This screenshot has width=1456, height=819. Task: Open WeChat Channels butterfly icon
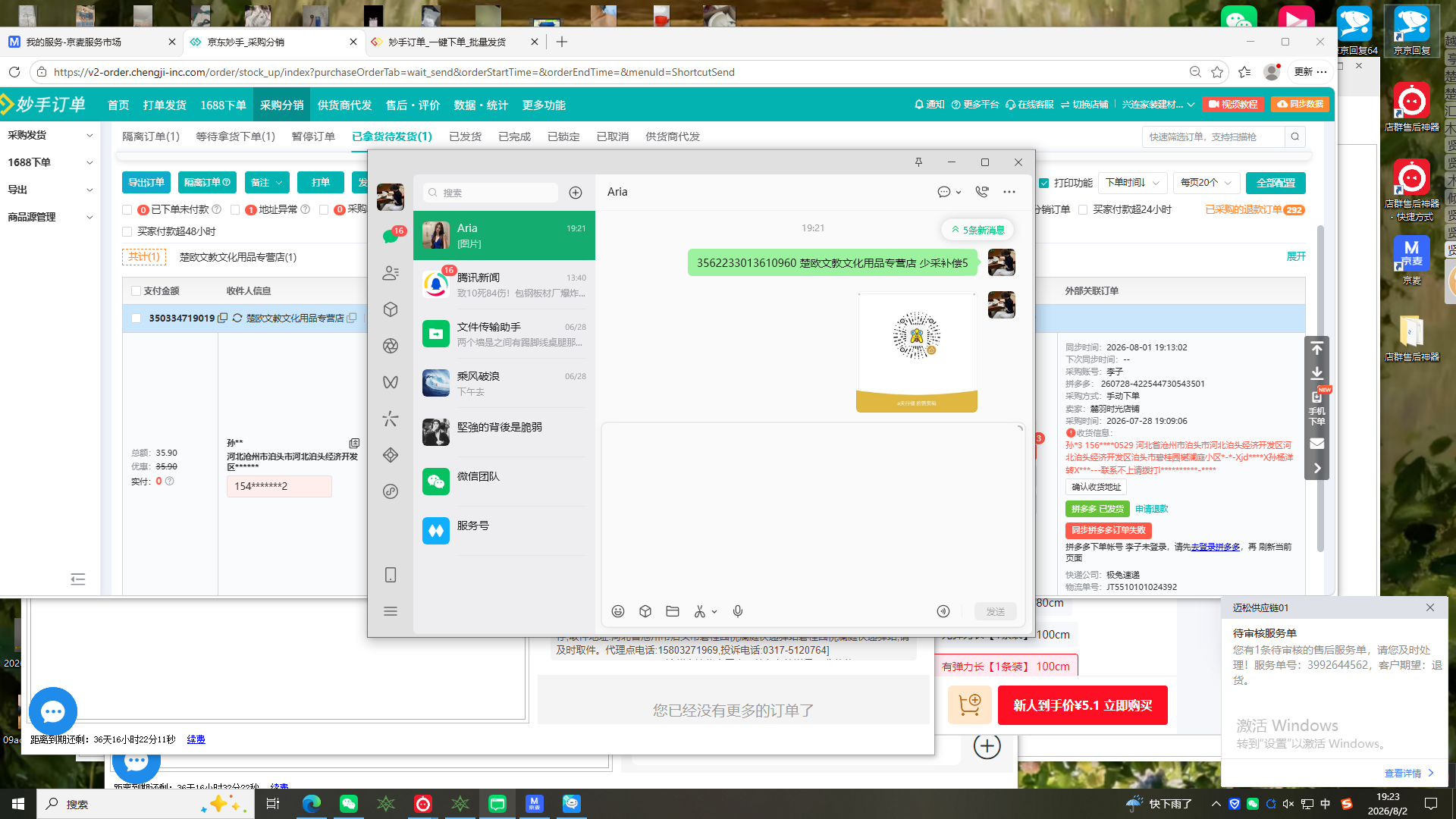pos(391,382)
